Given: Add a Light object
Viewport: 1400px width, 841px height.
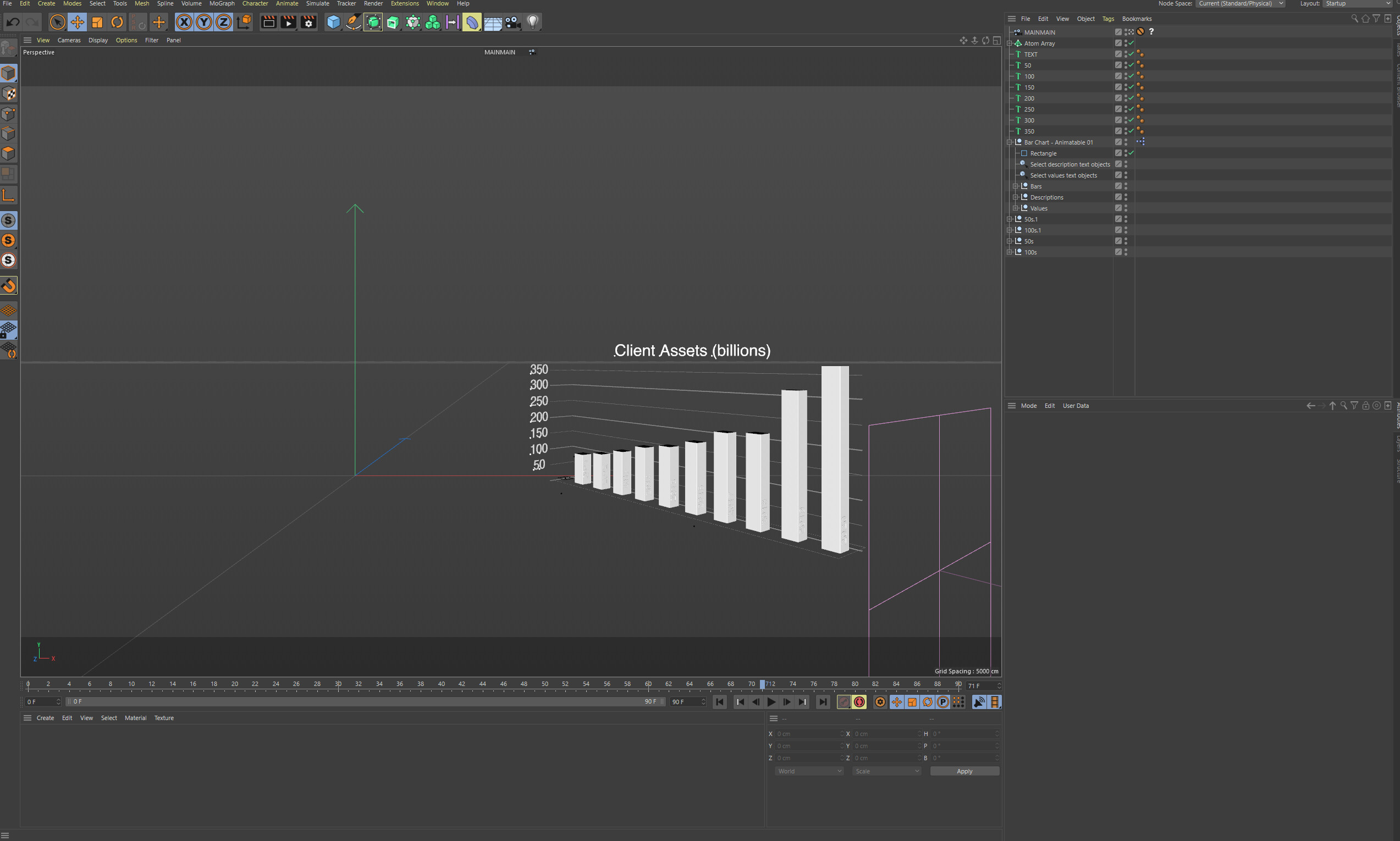Looking at the screenshot, I should click(532, 22).
